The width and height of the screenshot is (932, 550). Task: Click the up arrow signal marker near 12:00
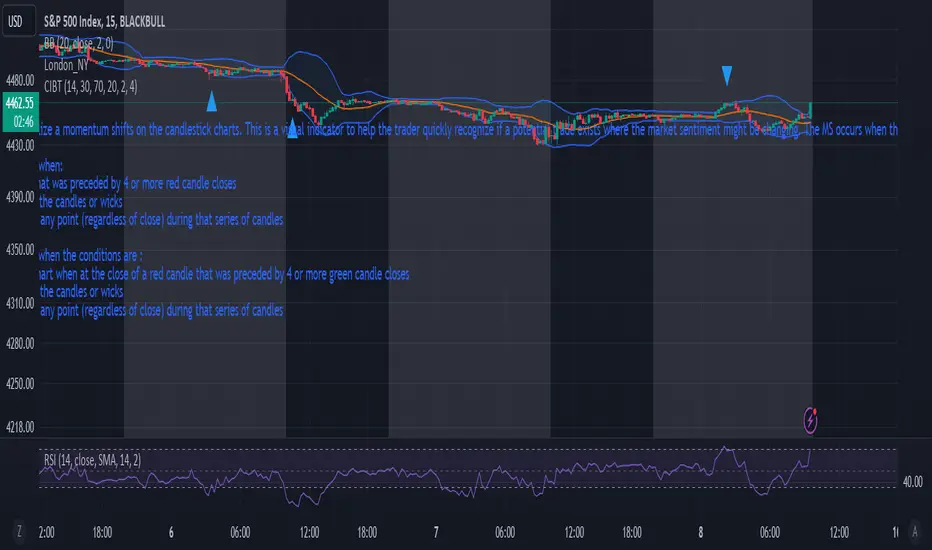click(x=292, y=128)
